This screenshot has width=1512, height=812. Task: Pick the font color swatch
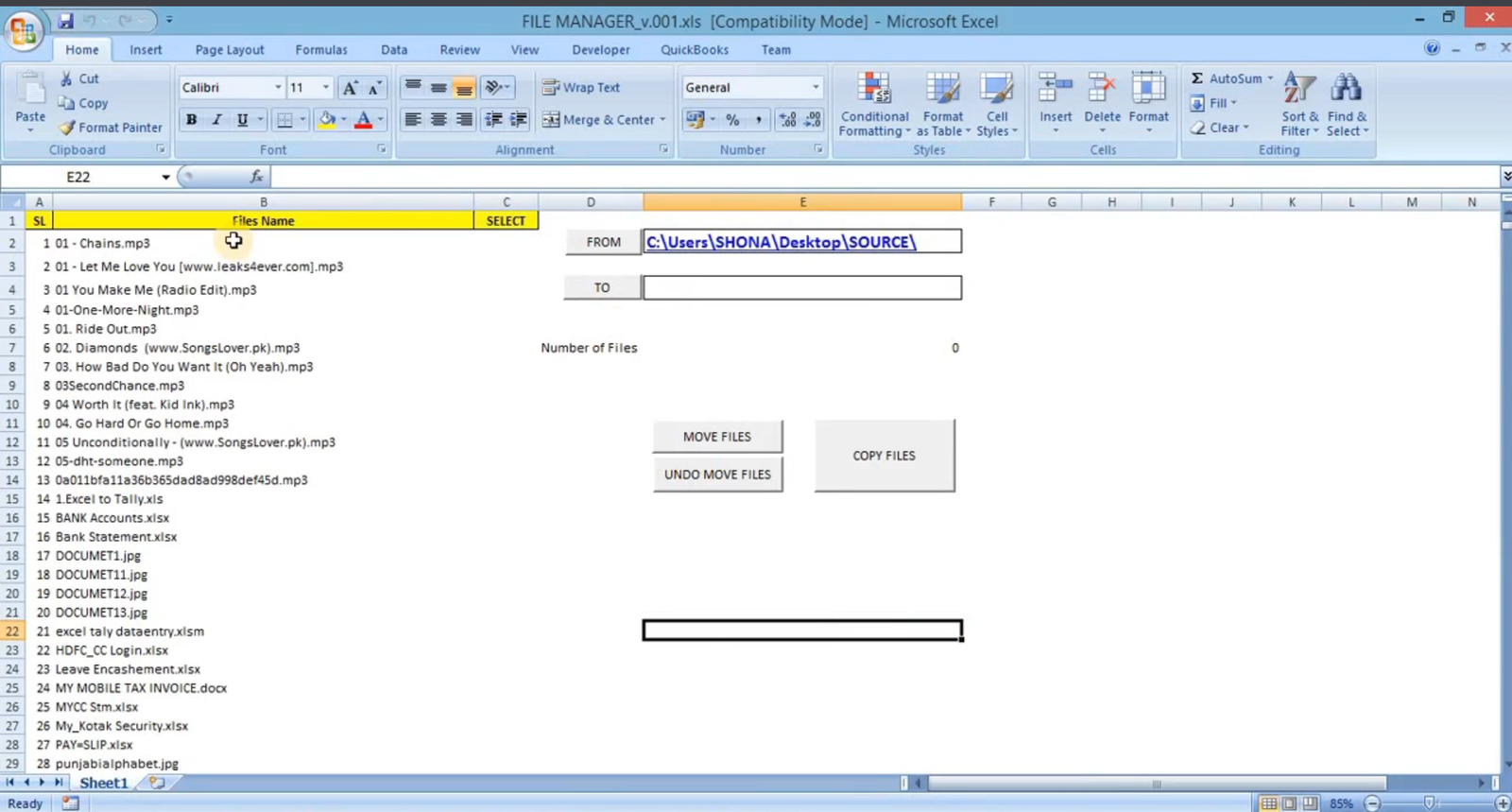363,120
